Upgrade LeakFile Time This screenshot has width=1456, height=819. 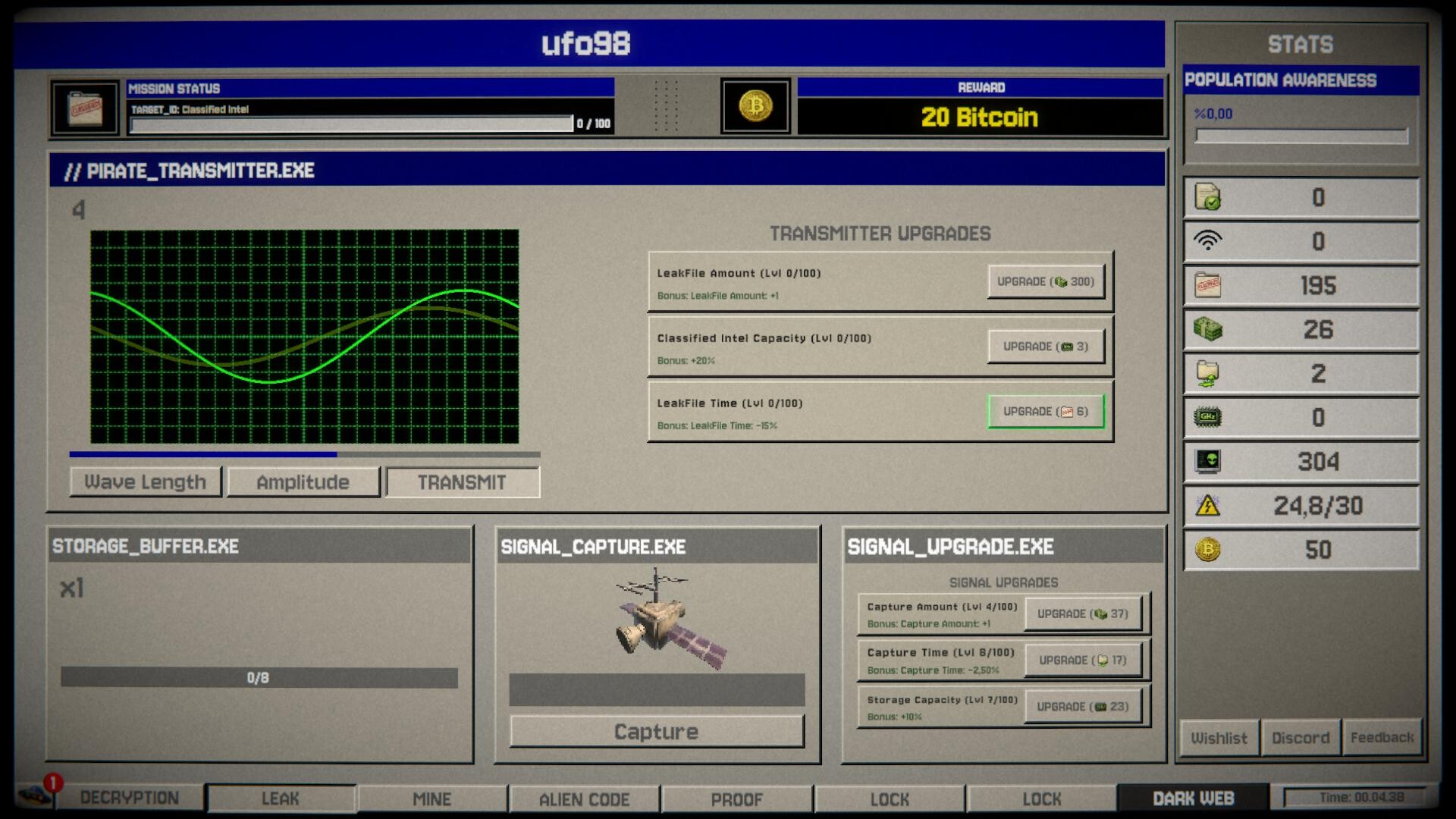click(1045, 412)
